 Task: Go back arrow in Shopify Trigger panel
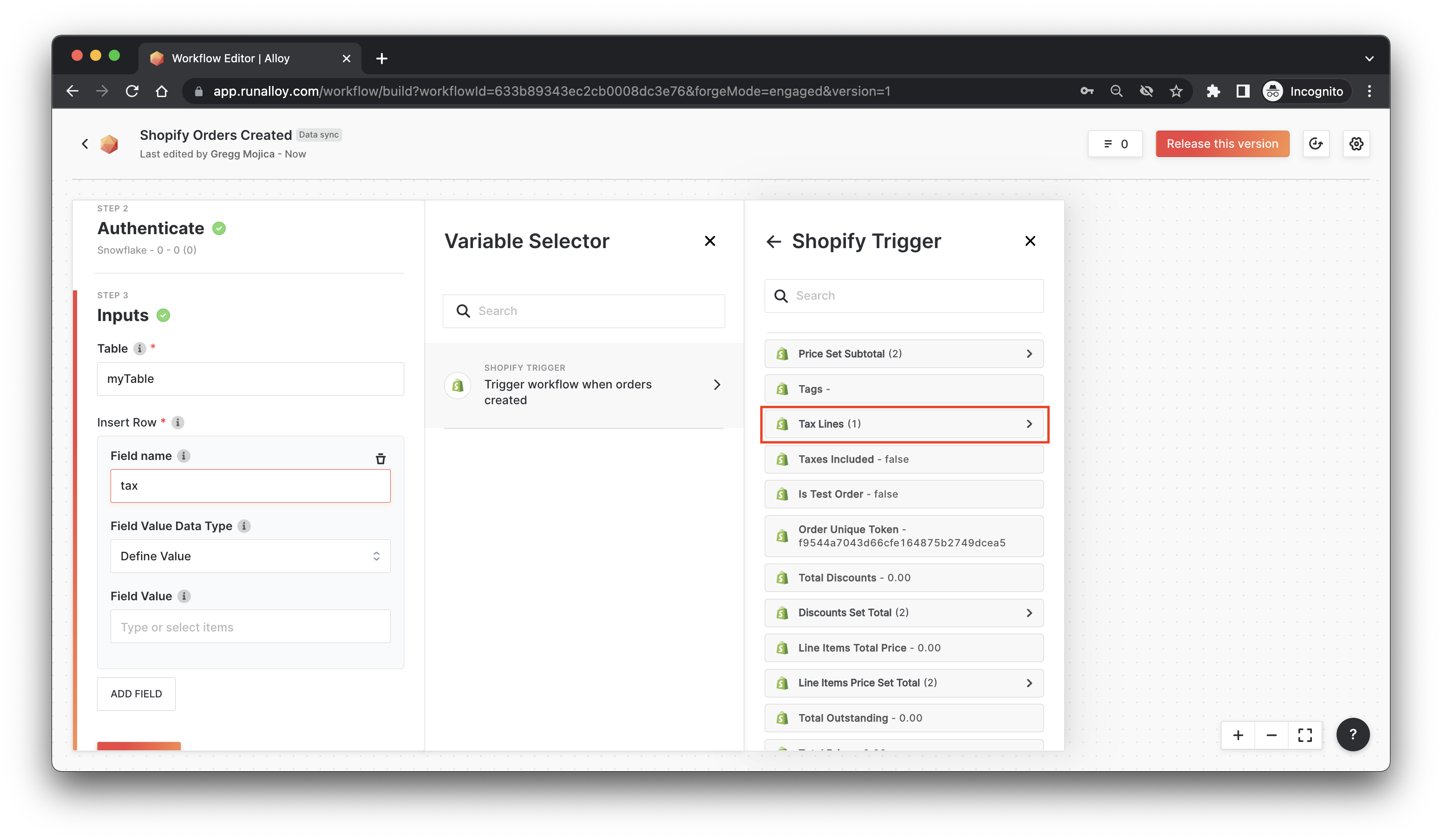click(x=773, y=242)
